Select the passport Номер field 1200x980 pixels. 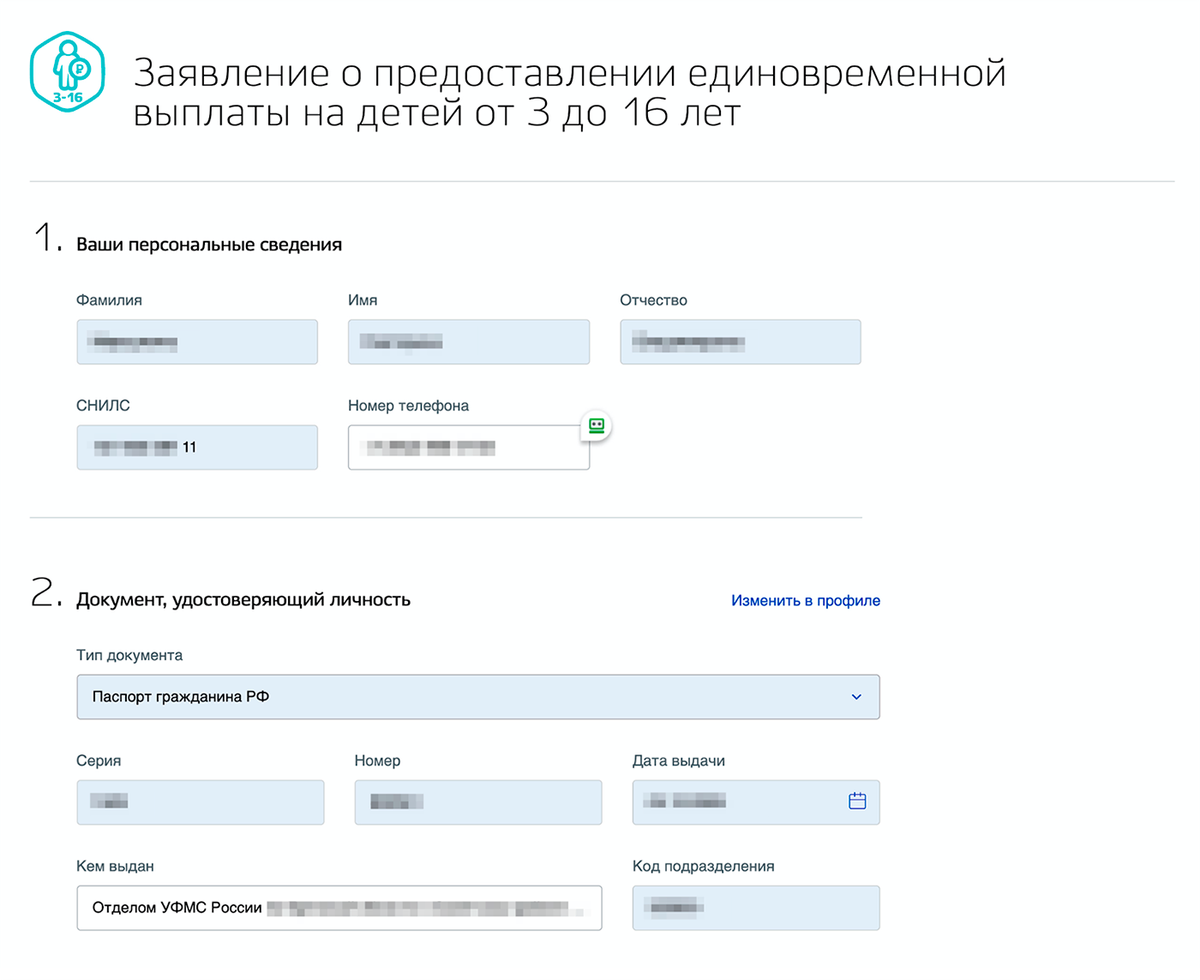tap(478, 802)
